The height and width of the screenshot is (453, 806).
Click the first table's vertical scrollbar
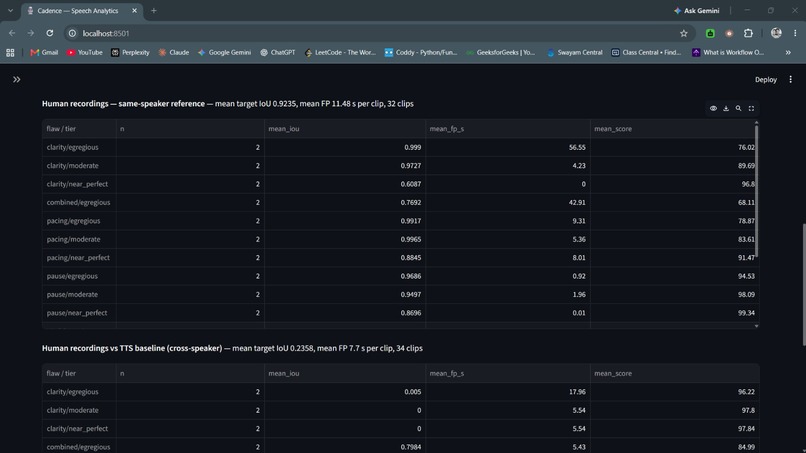coord(757,190)
